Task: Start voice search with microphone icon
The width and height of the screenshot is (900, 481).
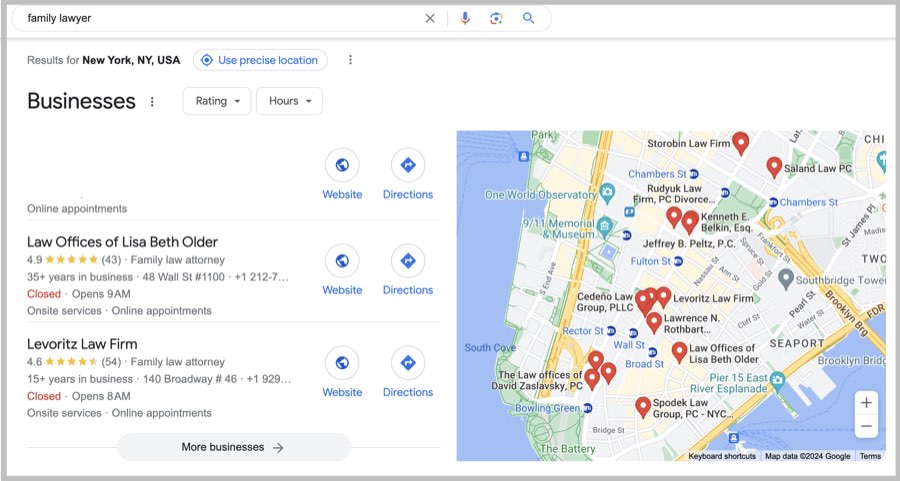Action: [465, 18]
